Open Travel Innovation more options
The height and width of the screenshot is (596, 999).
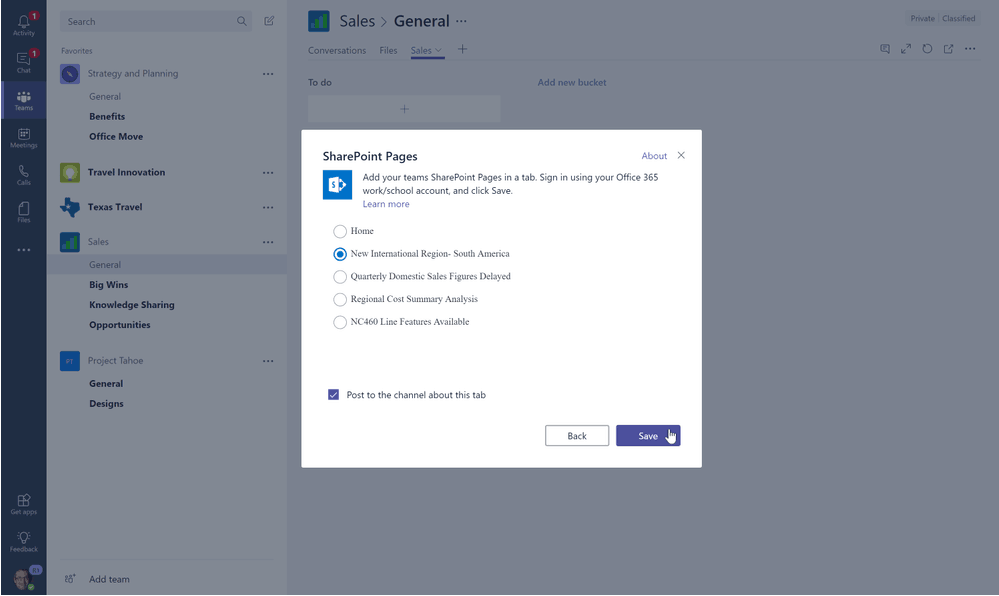coord(268,173)
